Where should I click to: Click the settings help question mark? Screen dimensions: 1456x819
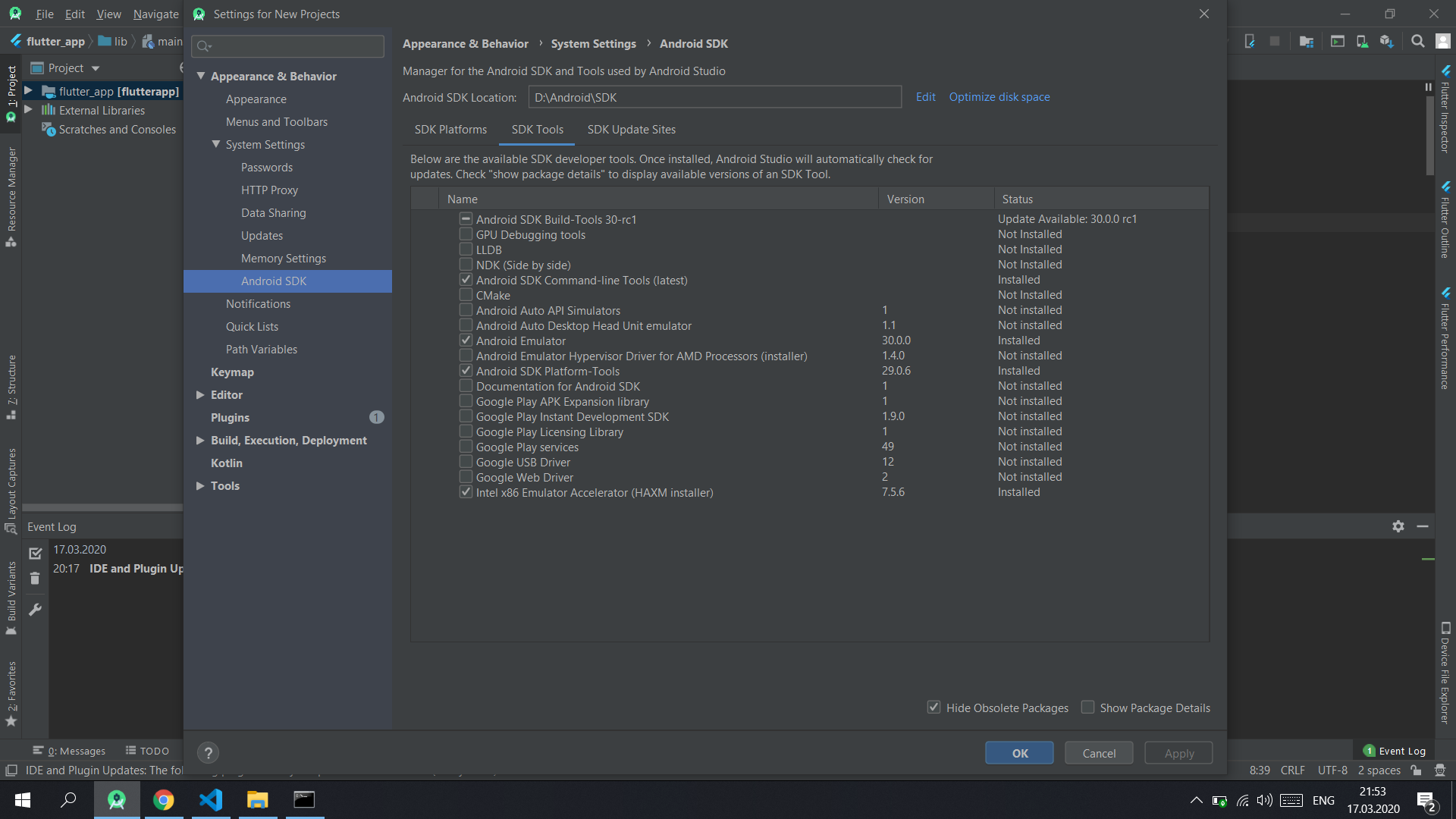pos(208,753)
